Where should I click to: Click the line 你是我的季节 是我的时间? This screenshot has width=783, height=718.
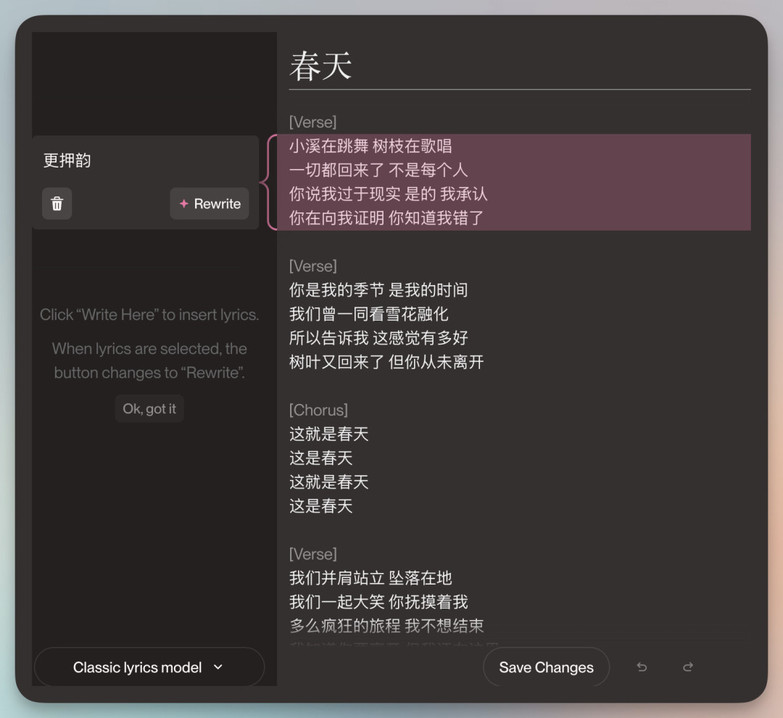(379, 290)
